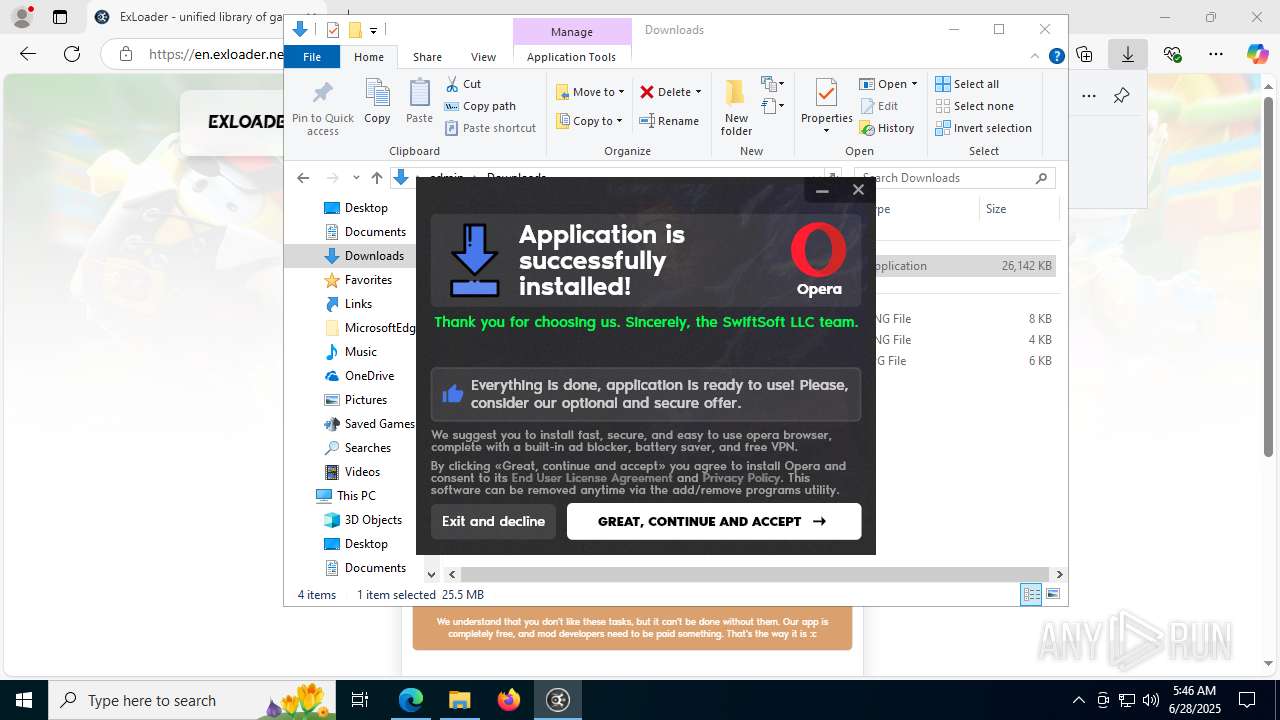Collapse the ribbon with chevron
This screenshot has width=1280, height=720.
pyautogui.click(x=1036, y=57)
